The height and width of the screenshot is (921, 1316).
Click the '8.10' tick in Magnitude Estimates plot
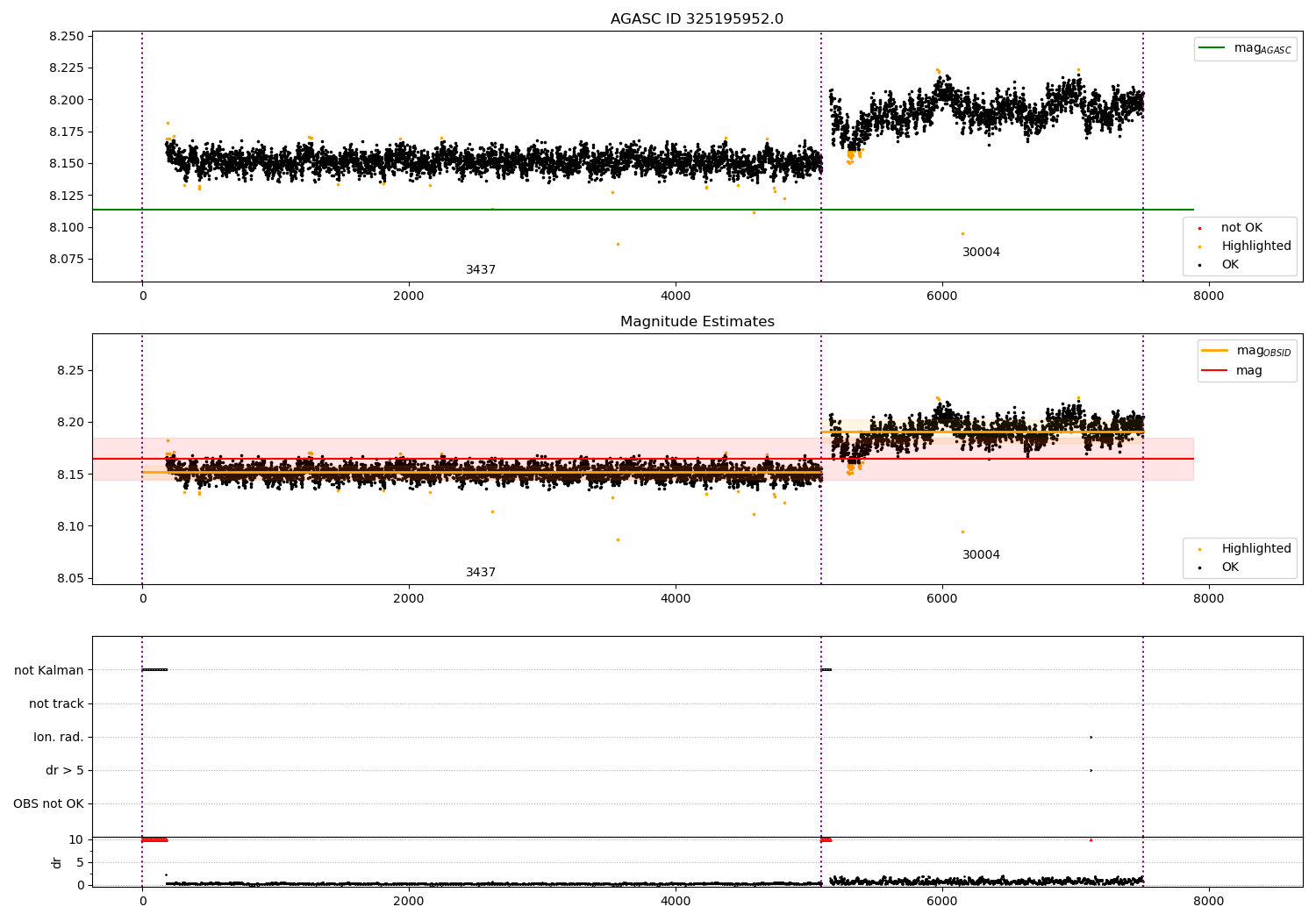(x=70, y=527)
